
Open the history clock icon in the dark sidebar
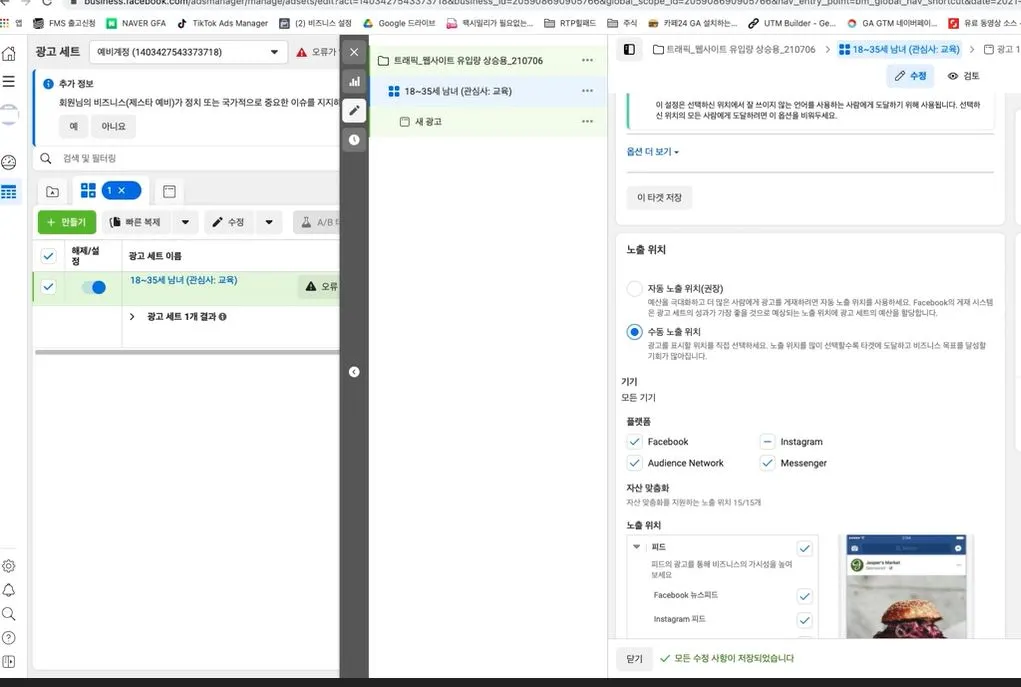tap(354, 140)
